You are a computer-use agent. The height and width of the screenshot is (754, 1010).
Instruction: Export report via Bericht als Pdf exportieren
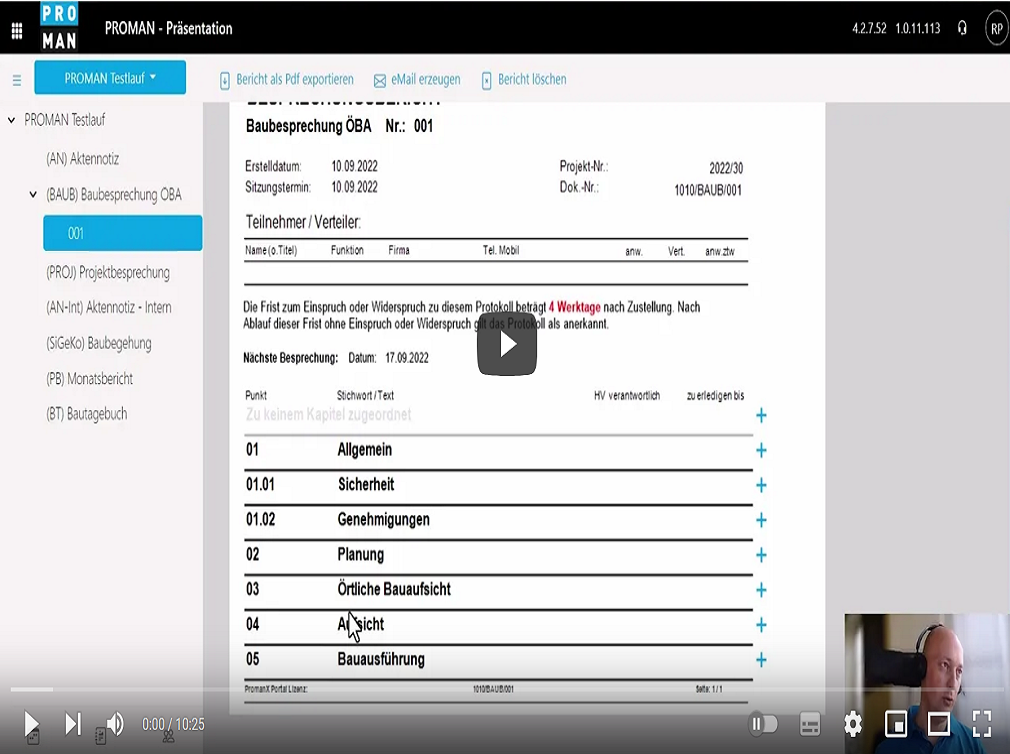287,80
